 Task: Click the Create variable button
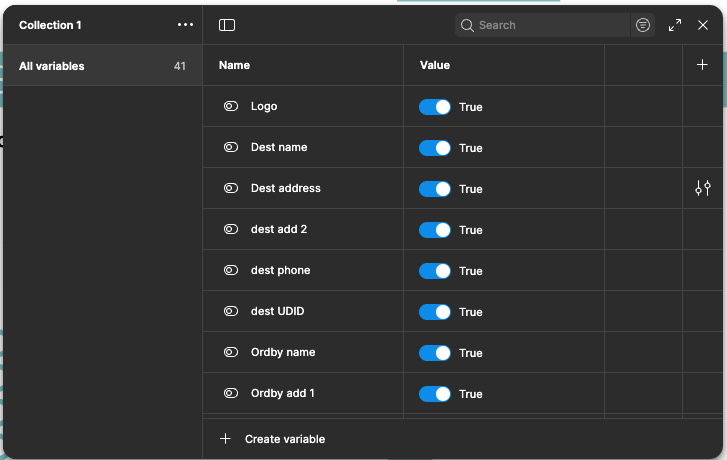click(x=273, y=439)
